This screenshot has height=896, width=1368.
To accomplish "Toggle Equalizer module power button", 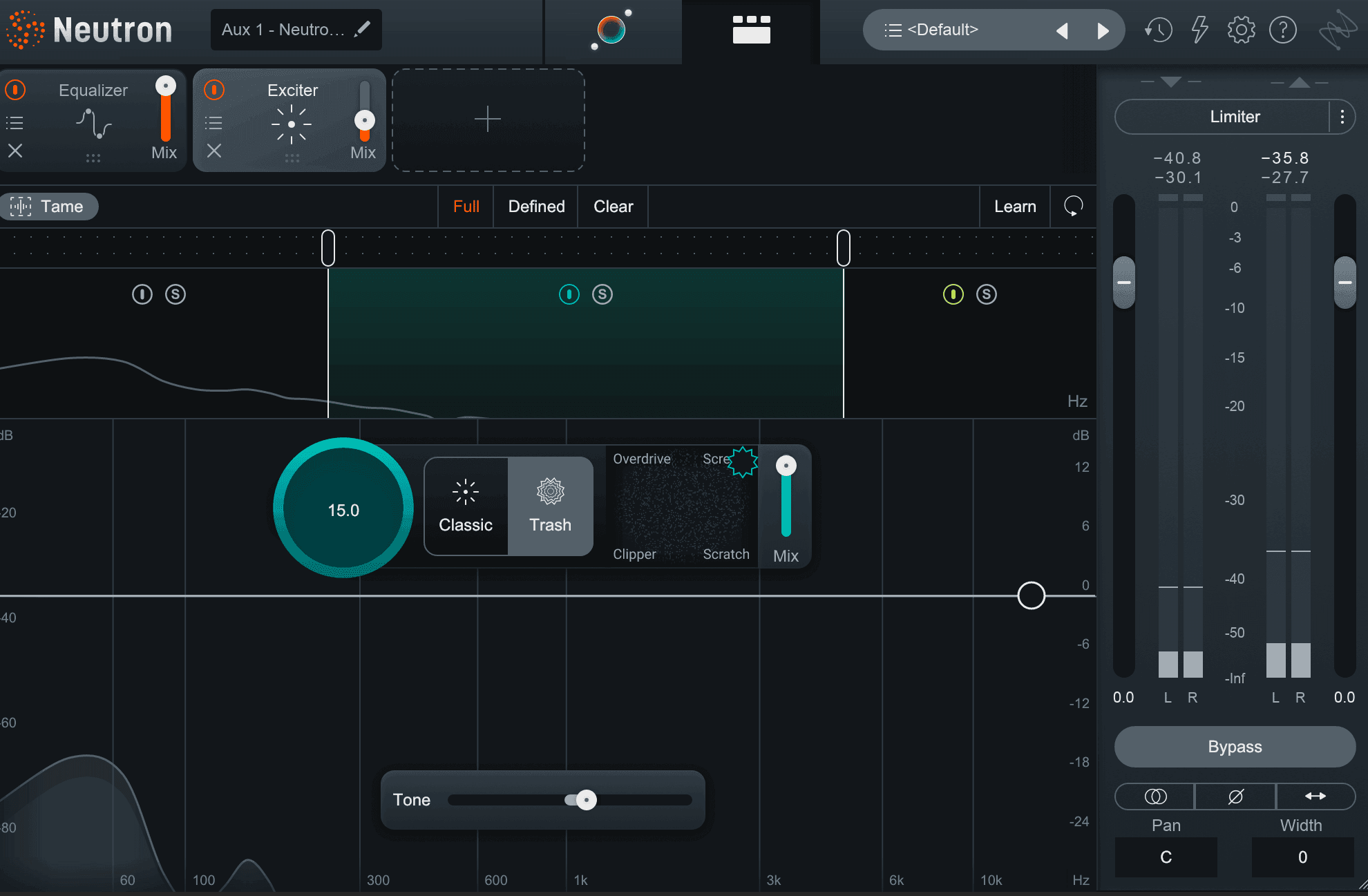I will point(15,90).
